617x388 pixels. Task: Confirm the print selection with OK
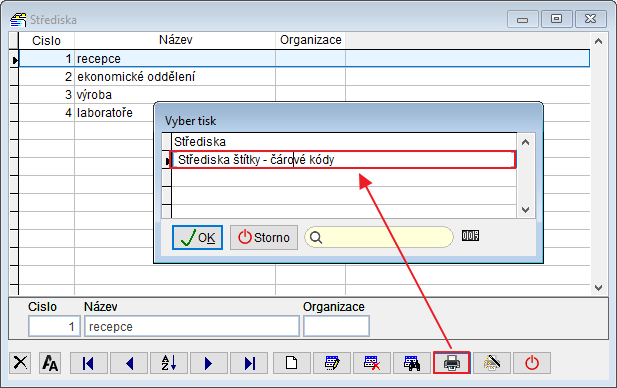(197, 237)
